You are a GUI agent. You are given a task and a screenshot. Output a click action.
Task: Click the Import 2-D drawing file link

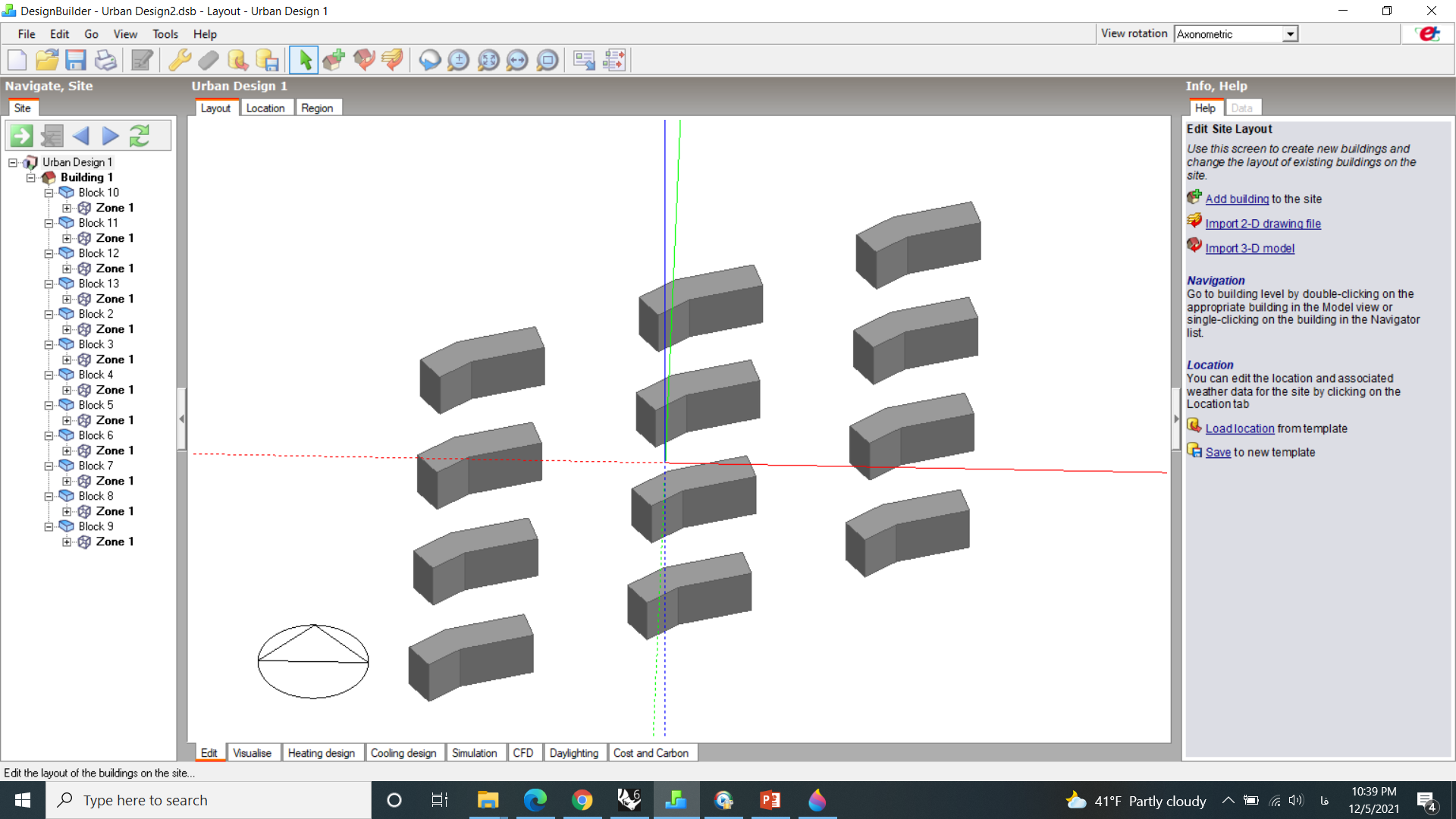[1263, 224]
